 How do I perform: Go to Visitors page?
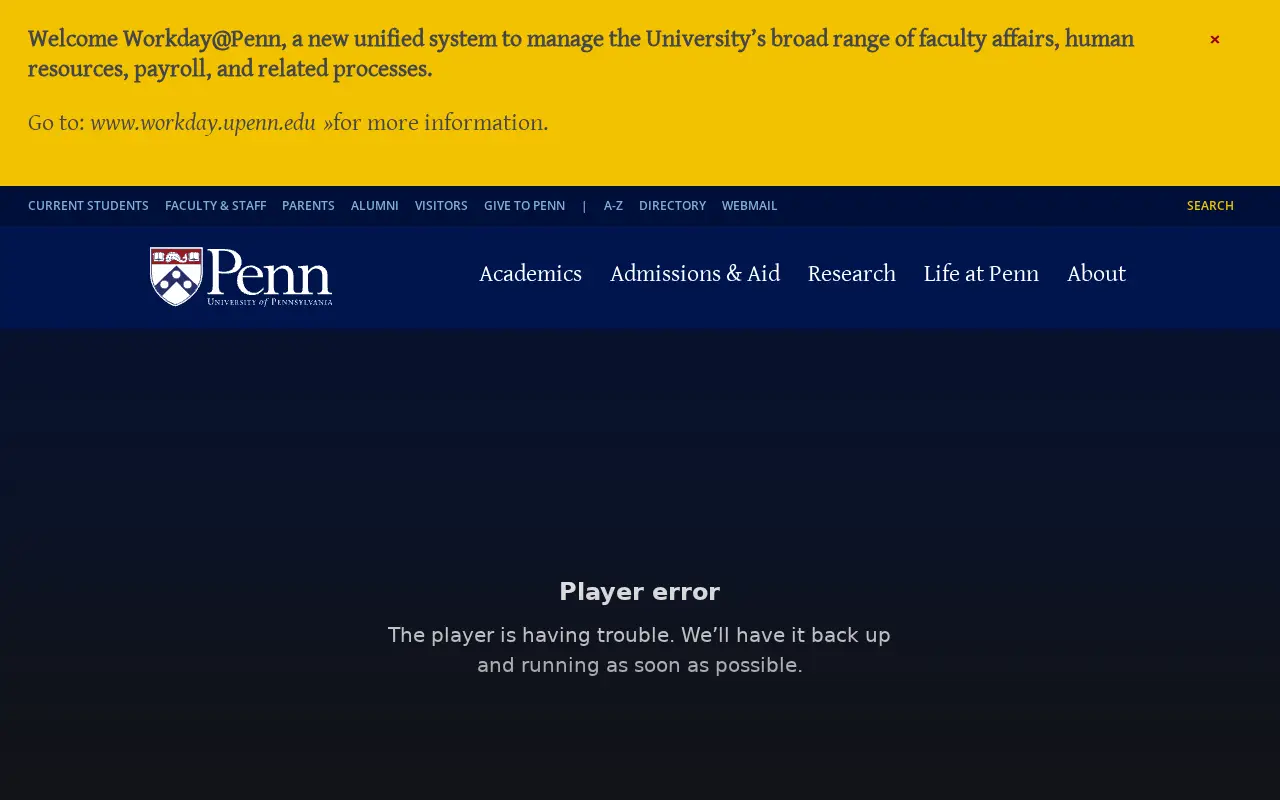441,206
